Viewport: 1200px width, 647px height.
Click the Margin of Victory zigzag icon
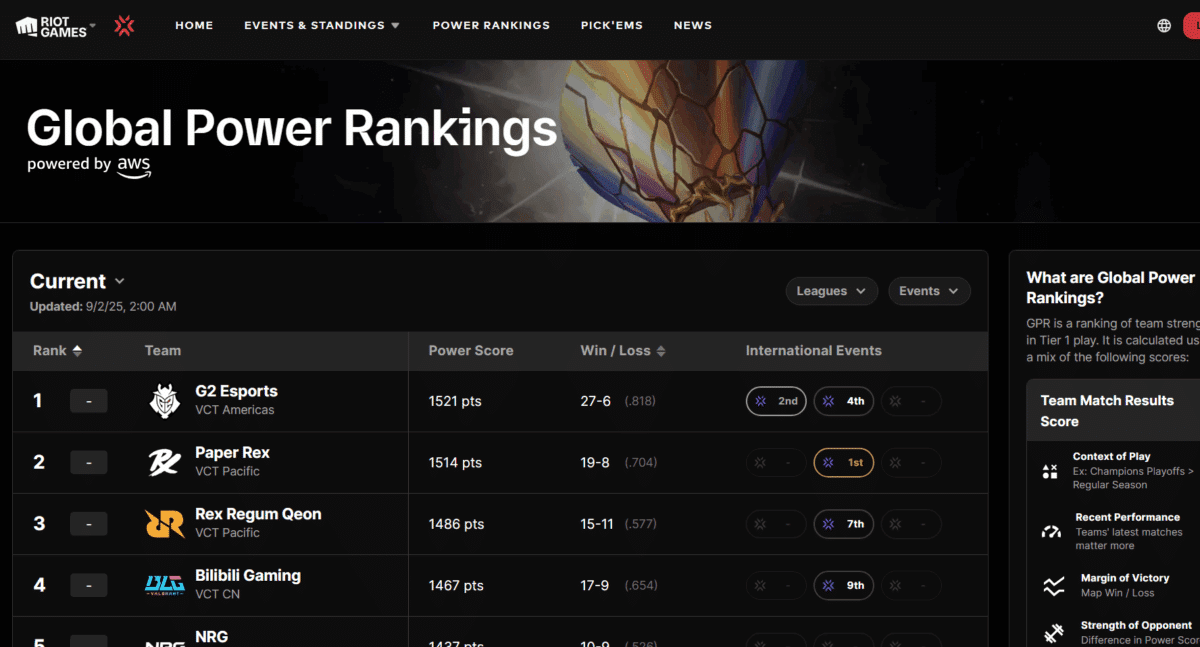(1052, 585)
